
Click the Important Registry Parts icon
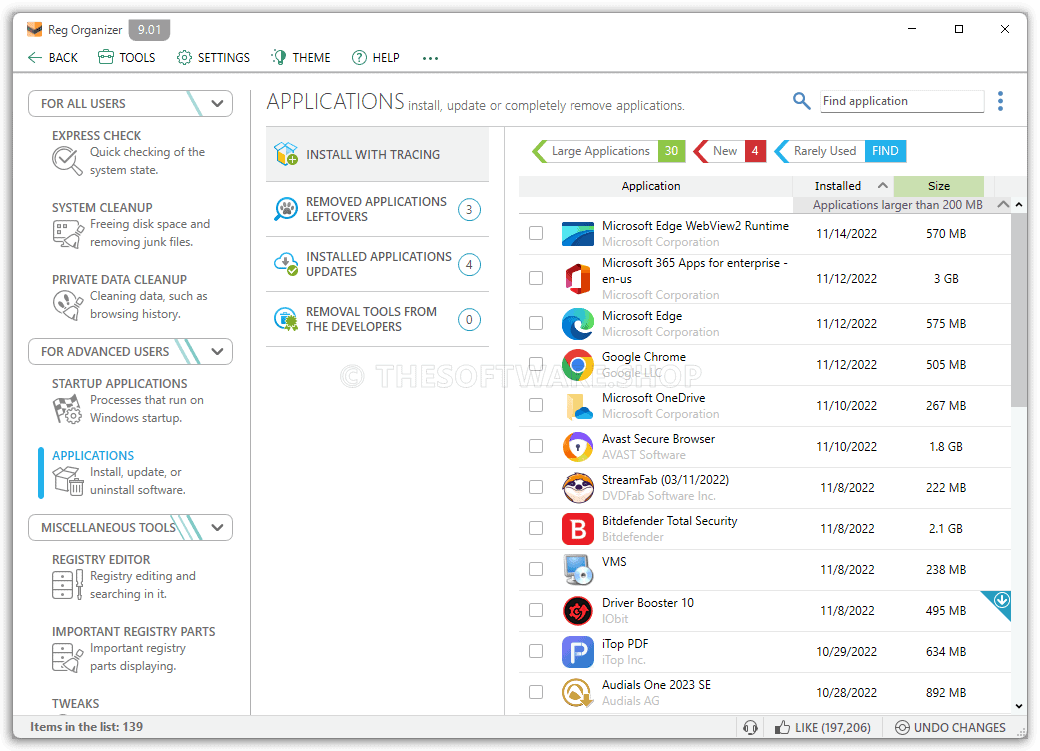pyautogui.click(x=67, y=657)
